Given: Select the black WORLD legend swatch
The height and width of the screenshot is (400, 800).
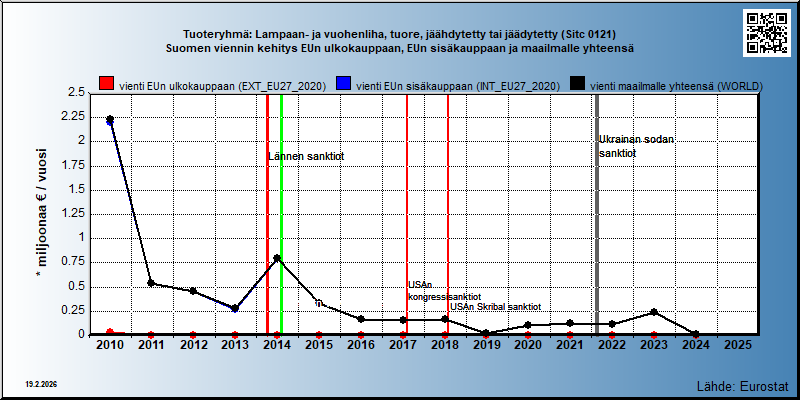Looking at the screenshot, I should [579, 84].
